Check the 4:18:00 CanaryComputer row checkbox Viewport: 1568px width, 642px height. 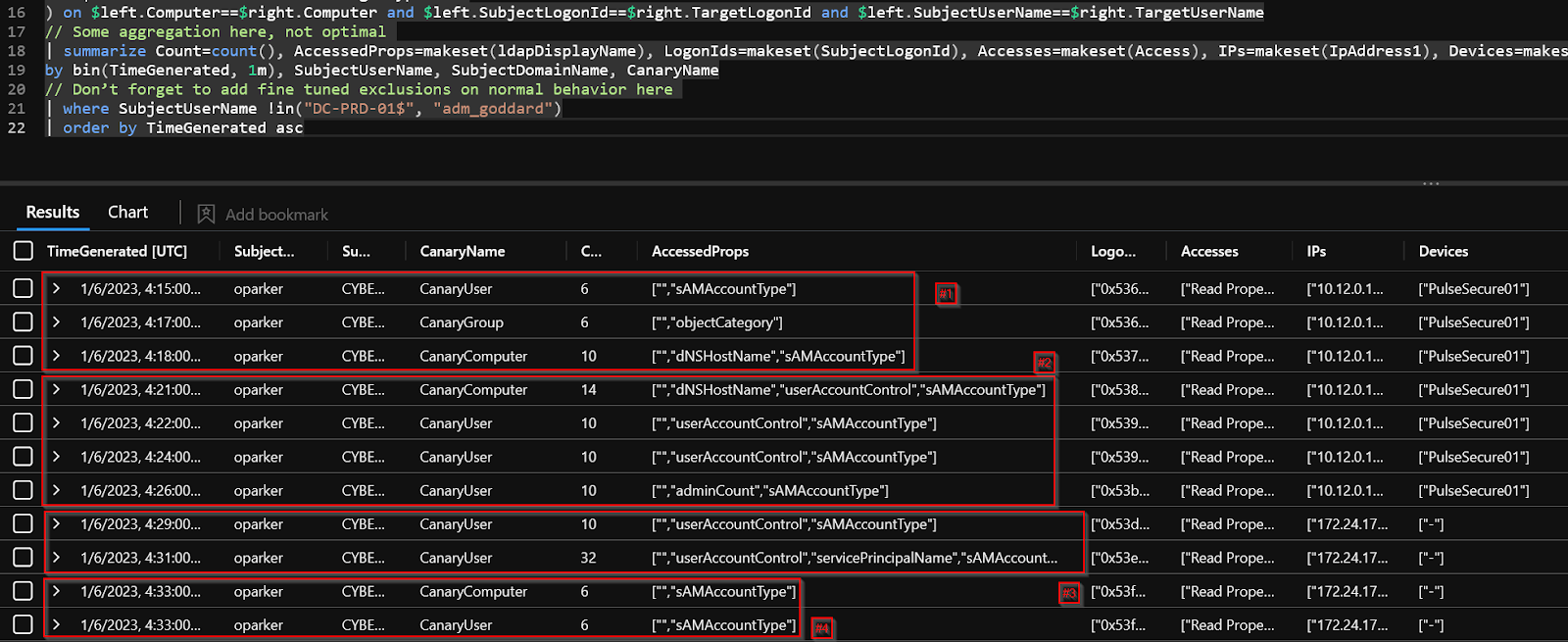24,356
